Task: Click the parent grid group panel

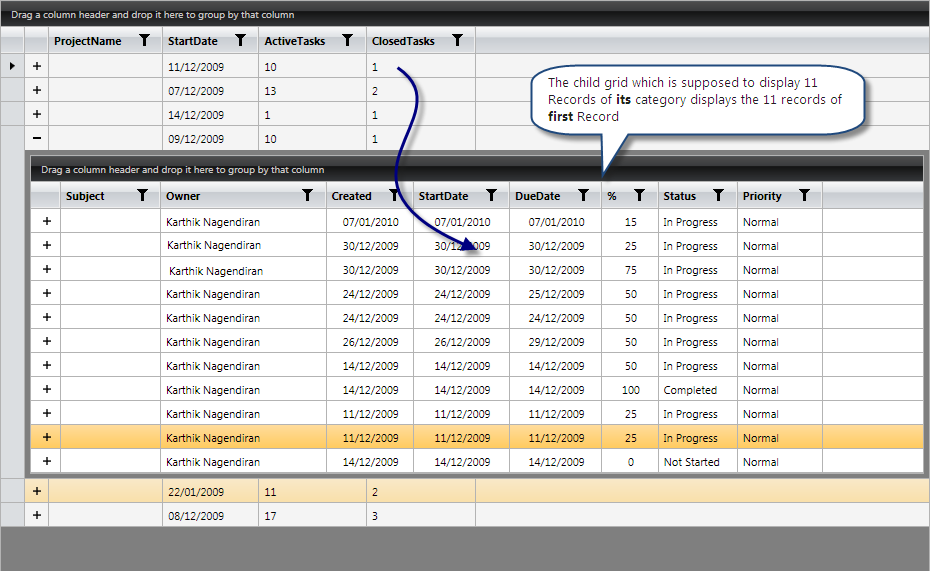Action: pyautogui.click(x=465, y=15)
